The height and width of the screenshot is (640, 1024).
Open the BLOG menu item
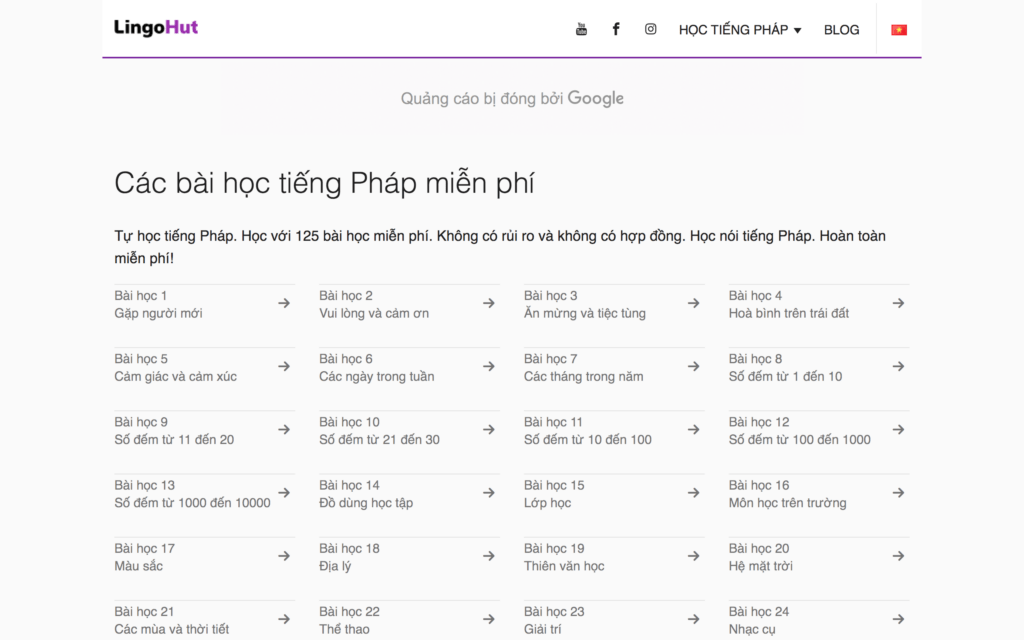tap(841, 30)
